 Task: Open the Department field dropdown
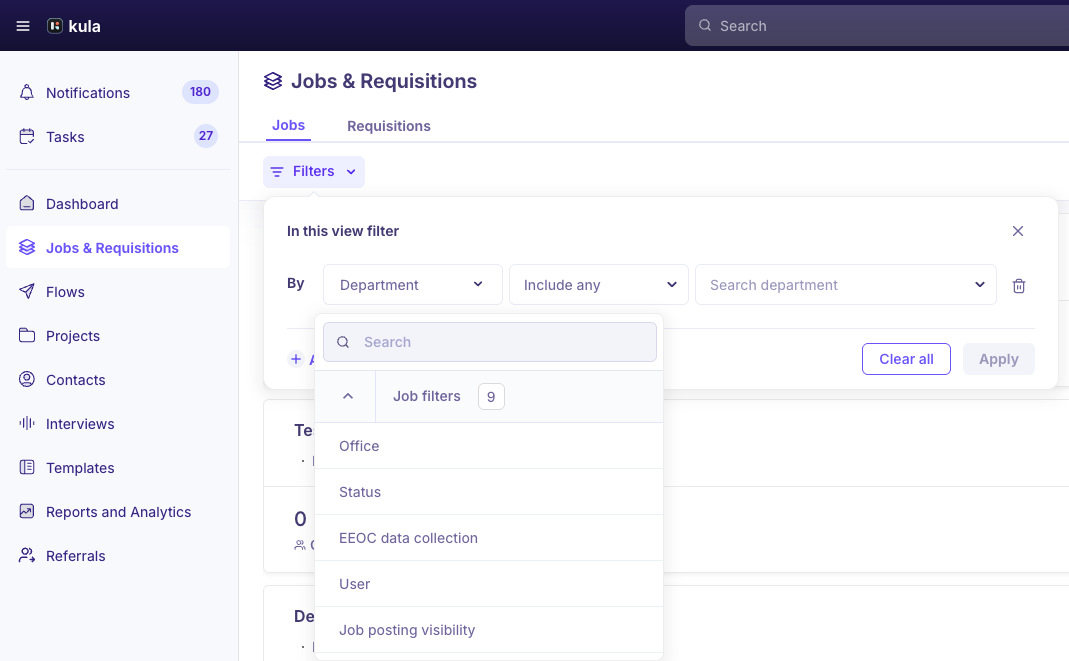412,285
